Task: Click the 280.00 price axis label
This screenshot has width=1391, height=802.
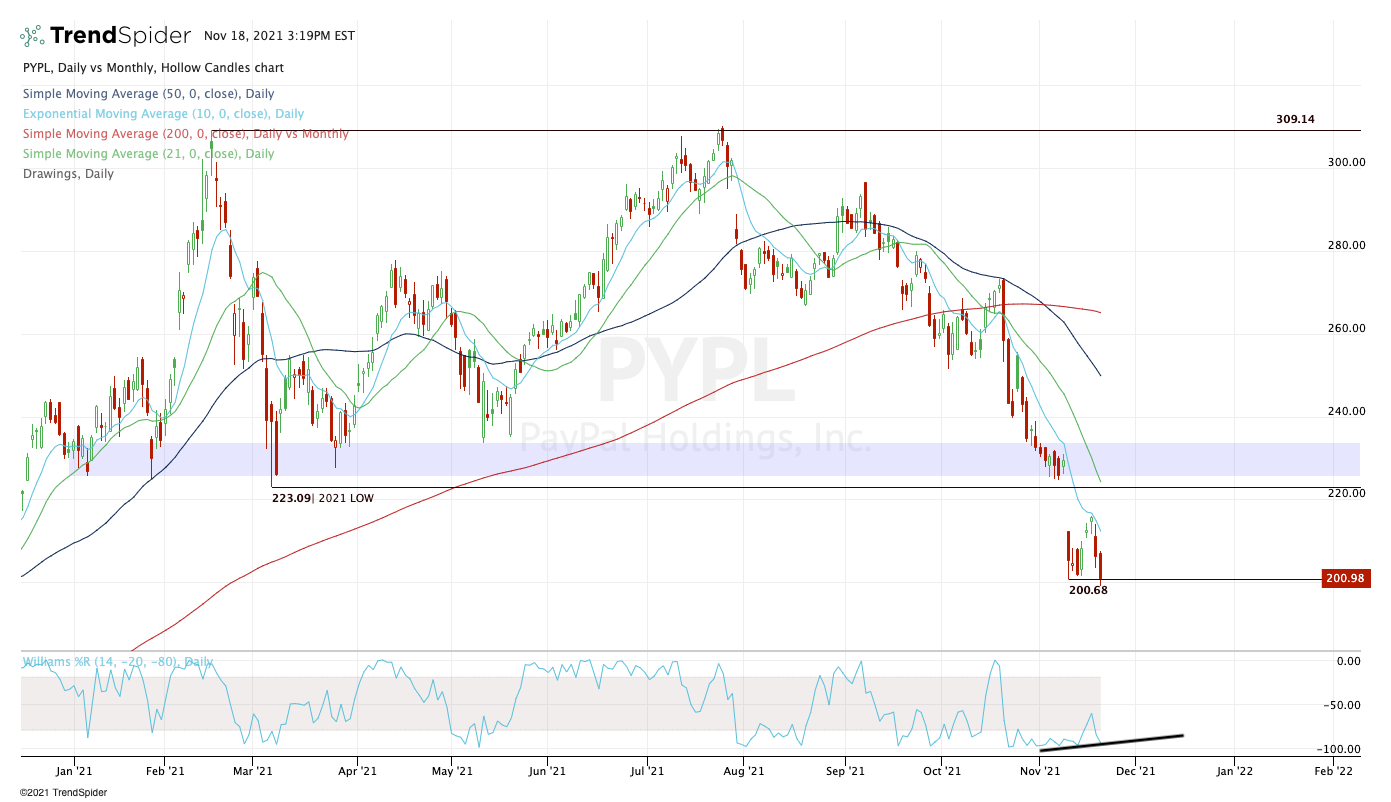Action: 1349,245
